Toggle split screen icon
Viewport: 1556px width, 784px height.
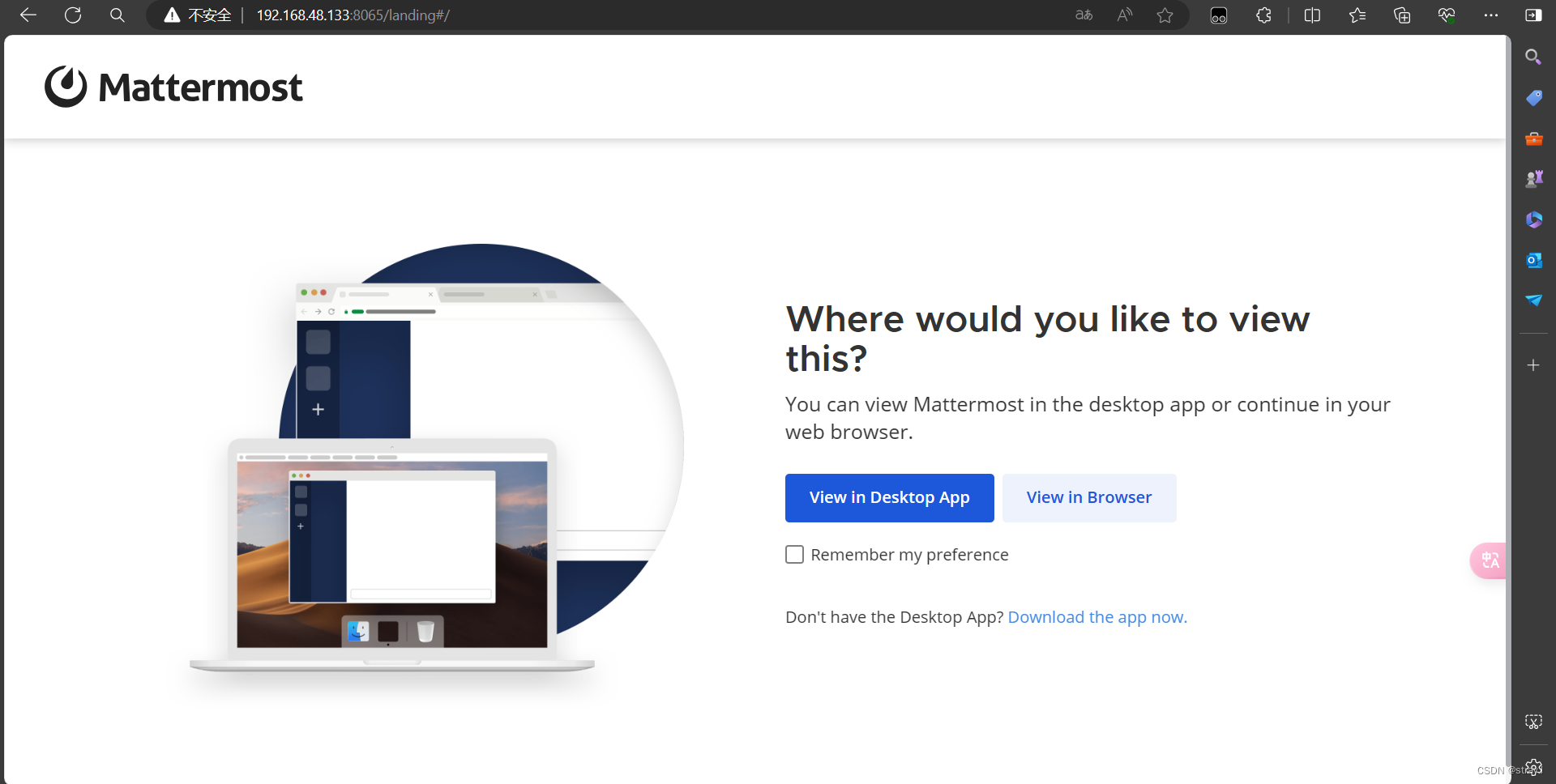pyautogui.click(x=1313, y=15)
